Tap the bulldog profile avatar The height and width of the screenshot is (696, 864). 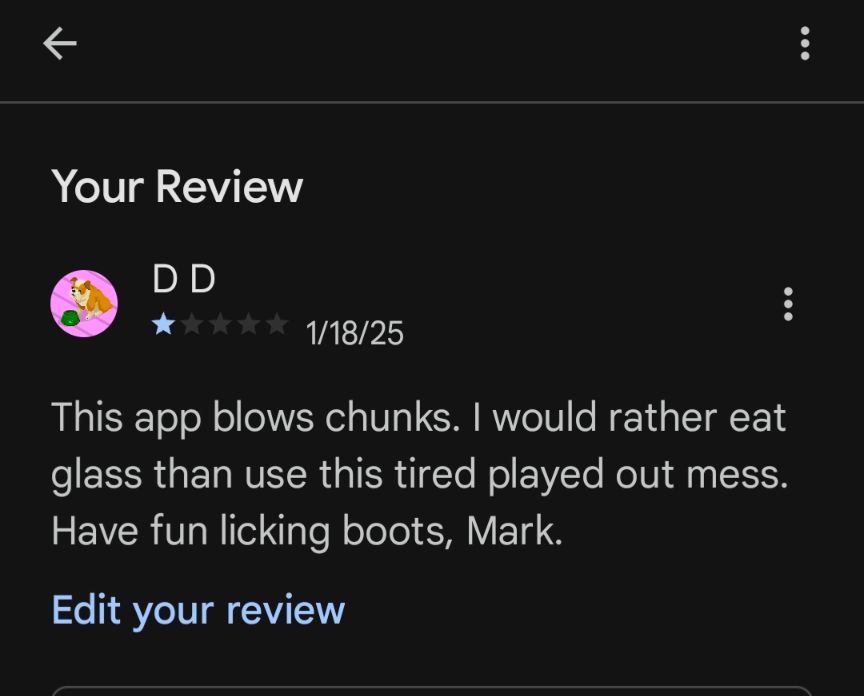point(84,303)
